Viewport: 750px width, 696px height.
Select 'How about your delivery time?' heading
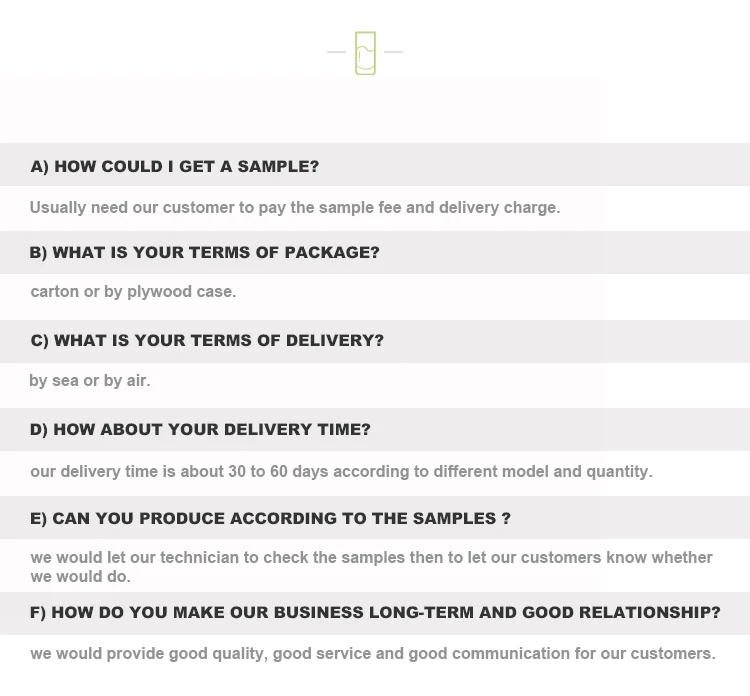[375, 430]
